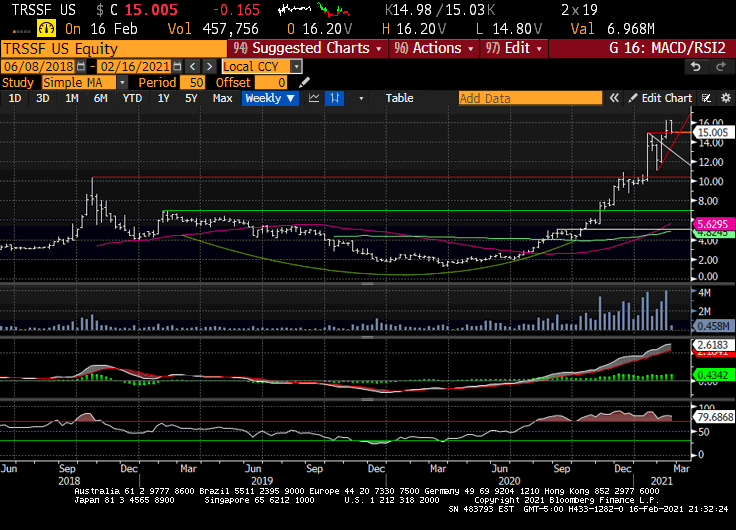Select the Max period tab
Image resolution: width=736 pixels, height=530 pixels.
222,98
